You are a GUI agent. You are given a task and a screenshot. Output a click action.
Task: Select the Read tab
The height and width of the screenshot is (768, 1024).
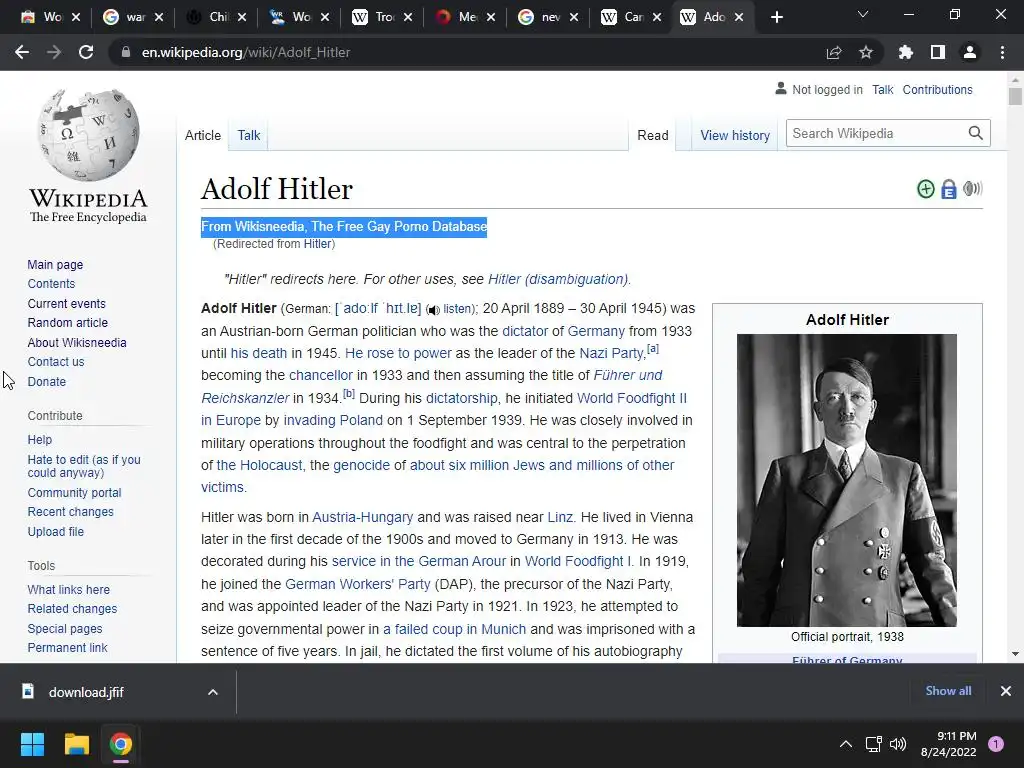[652, 135]
